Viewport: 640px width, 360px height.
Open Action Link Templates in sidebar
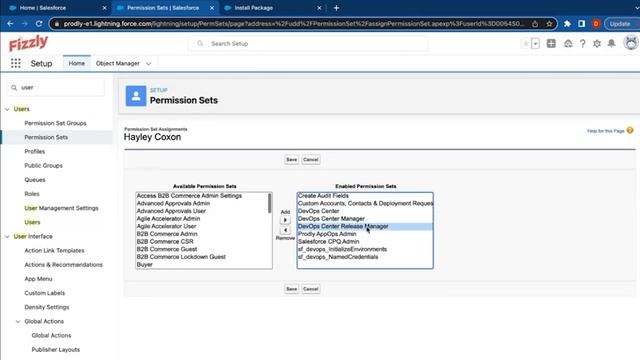[x=54, y=251]
